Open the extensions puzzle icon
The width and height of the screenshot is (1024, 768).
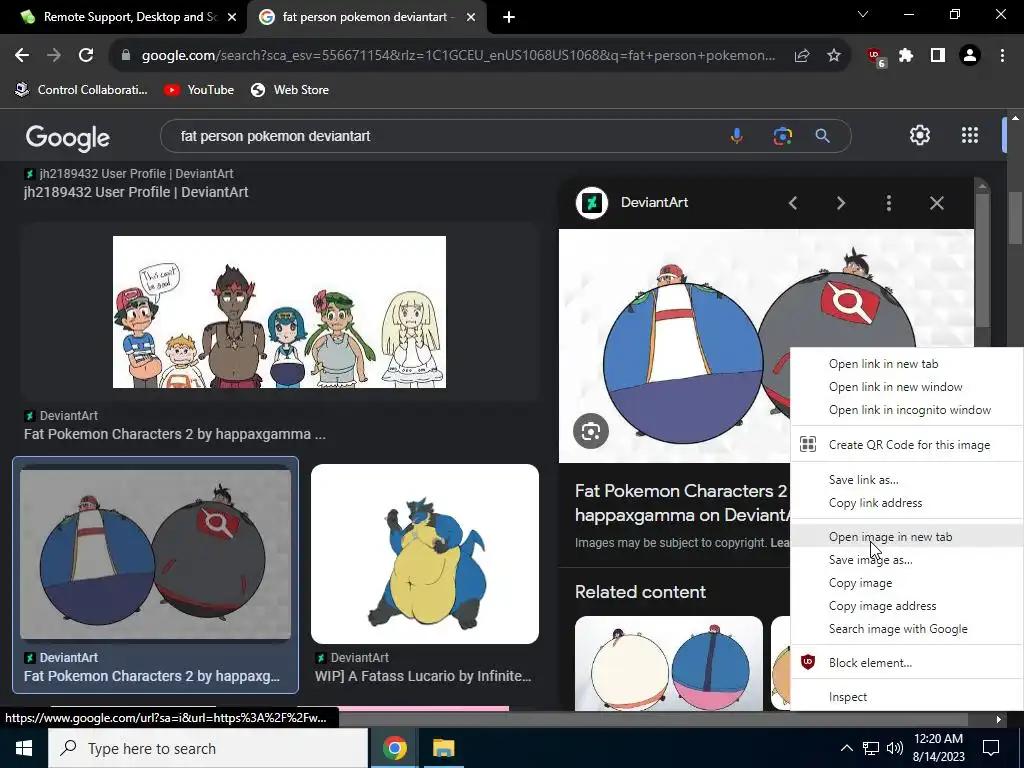point(906,56)
